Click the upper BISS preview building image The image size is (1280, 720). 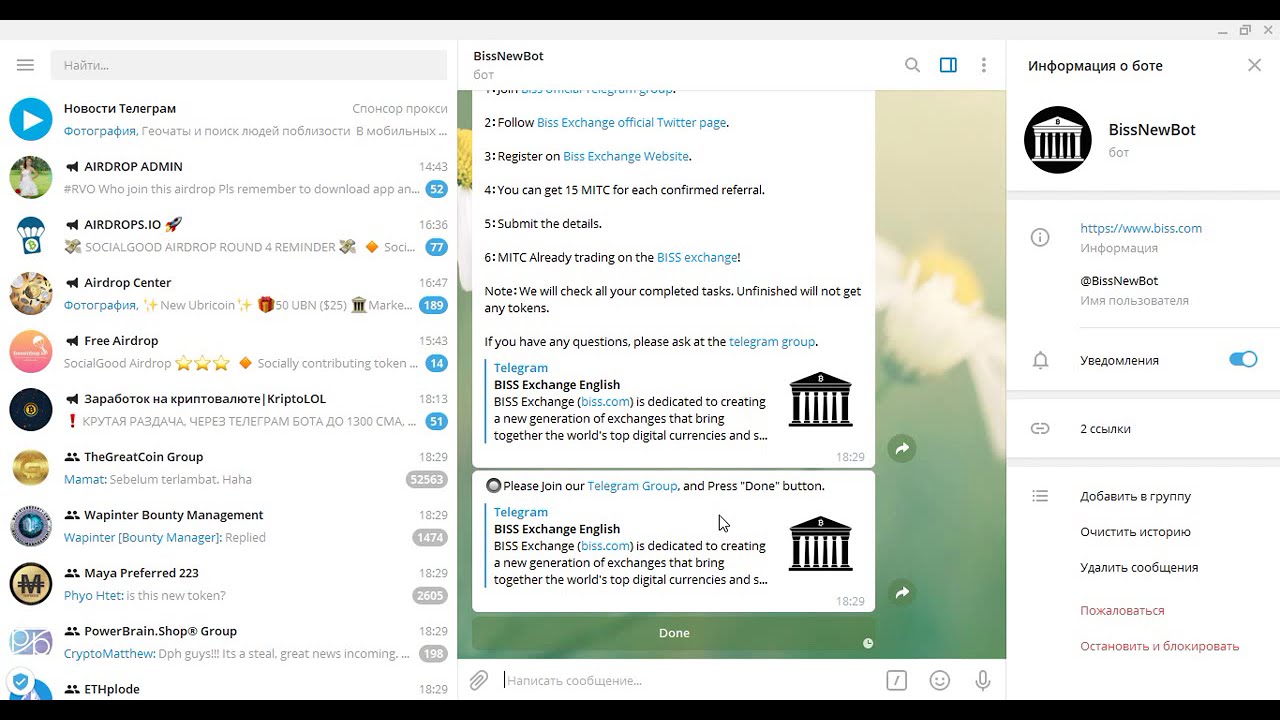point(821,399)
